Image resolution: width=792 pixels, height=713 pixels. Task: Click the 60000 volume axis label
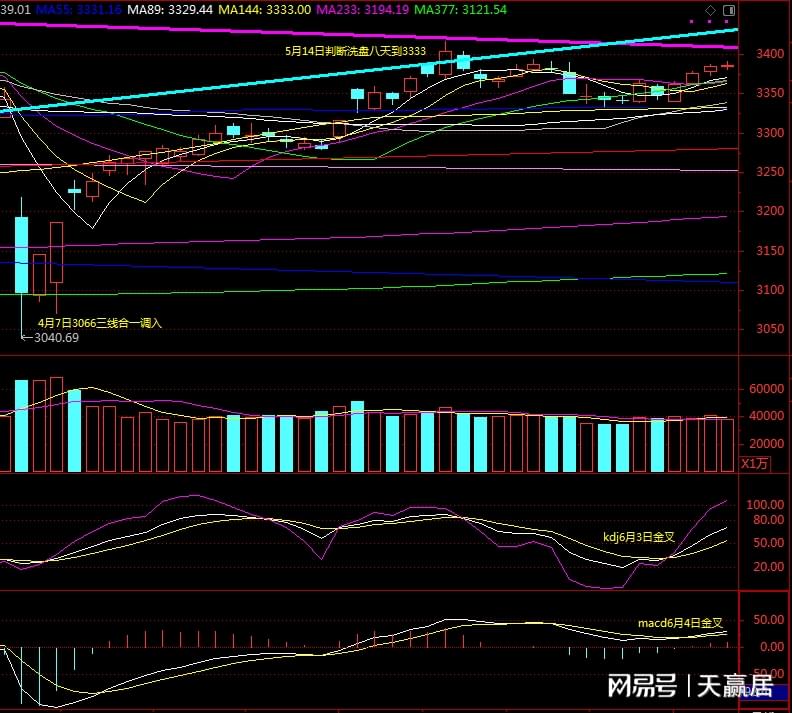(x=766, y=389)
